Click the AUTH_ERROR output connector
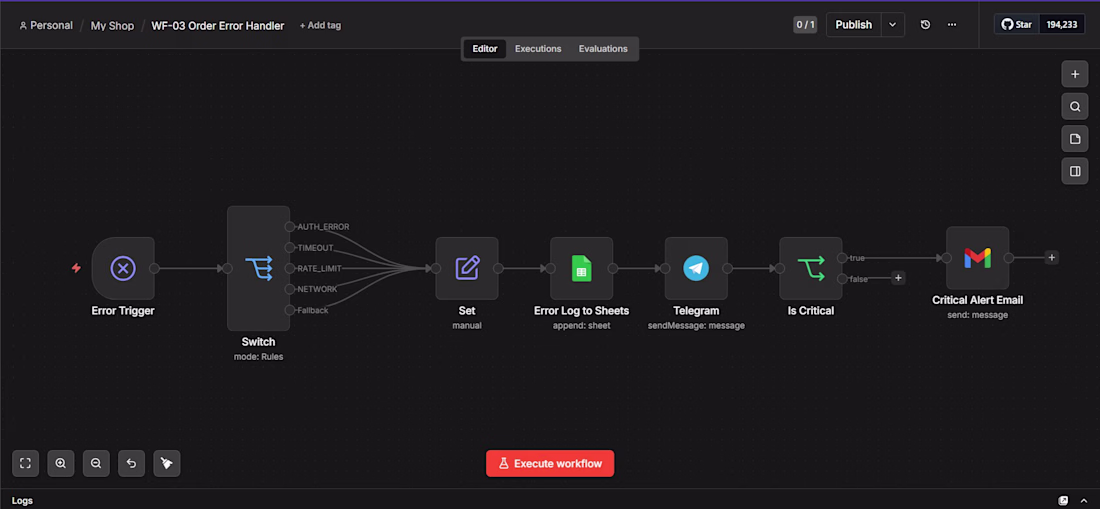Image resolution: width=1100 pixels, height=509 pixels. click(x=289, y=226)
